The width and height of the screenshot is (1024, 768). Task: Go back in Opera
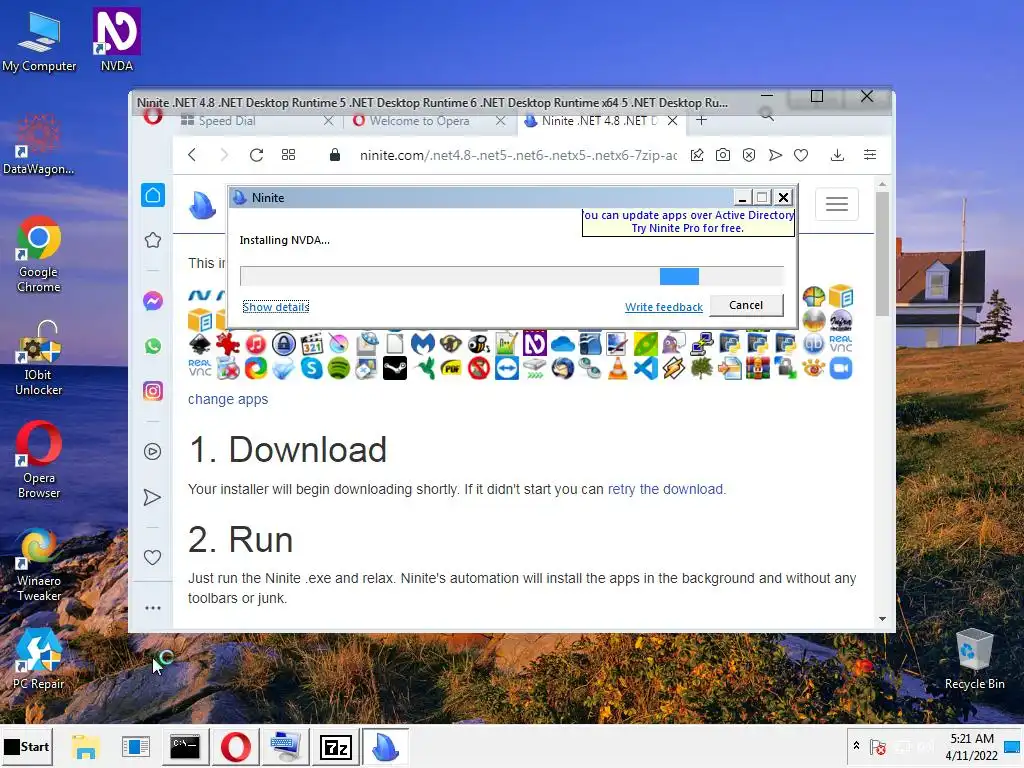(192, 155)
